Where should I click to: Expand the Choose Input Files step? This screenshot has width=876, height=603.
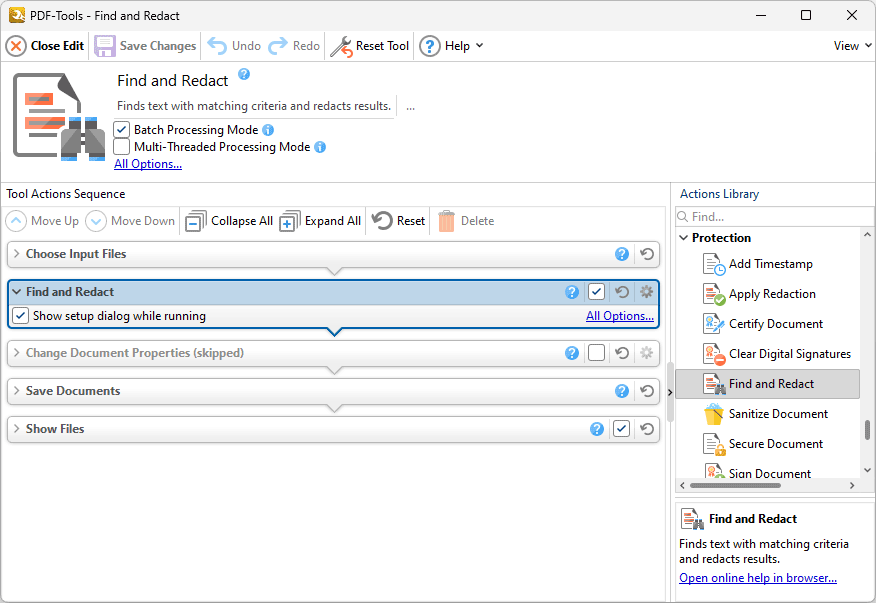[x=16, y=254]
